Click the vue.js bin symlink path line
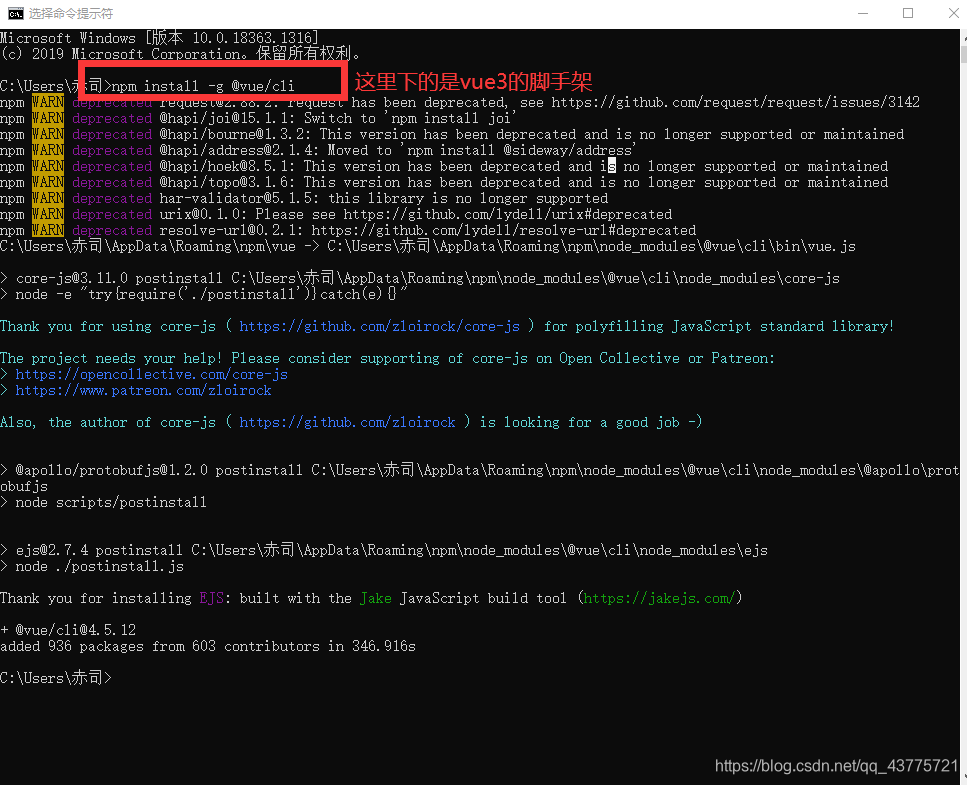The height and width of the screenshot is (785, 967). (428, 247)
